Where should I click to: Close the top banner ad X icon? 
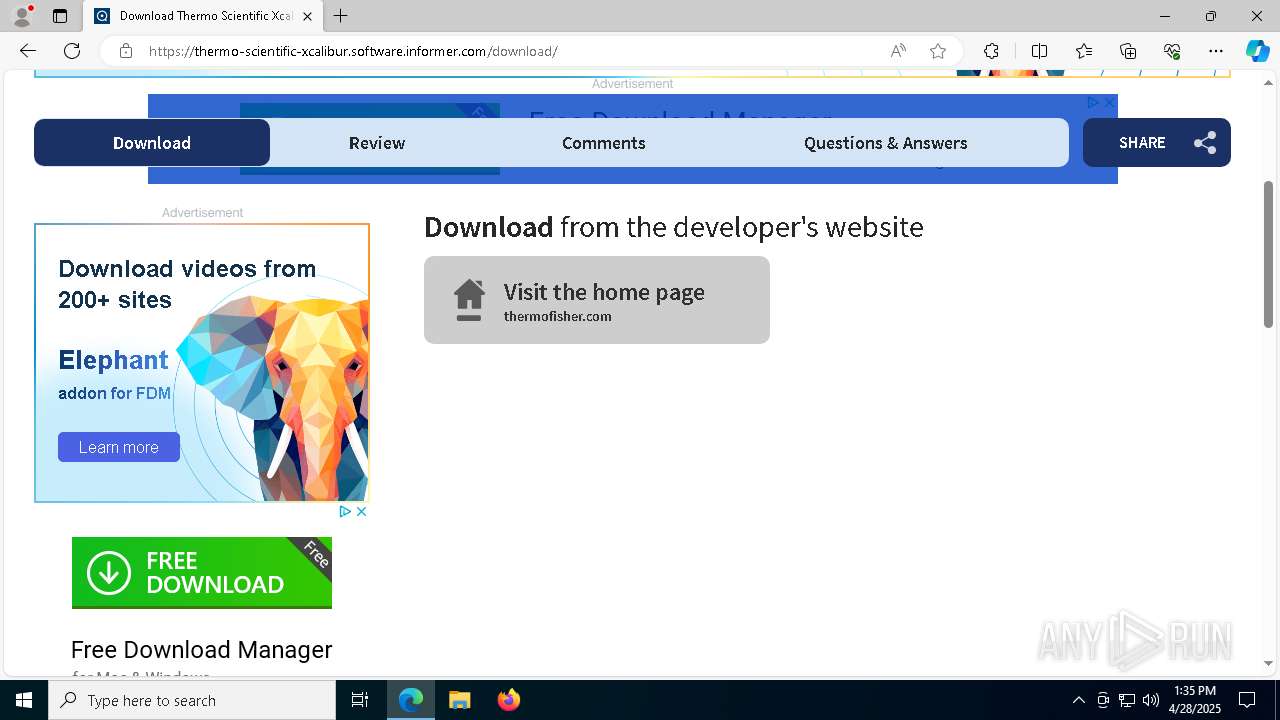point(1109,102)
